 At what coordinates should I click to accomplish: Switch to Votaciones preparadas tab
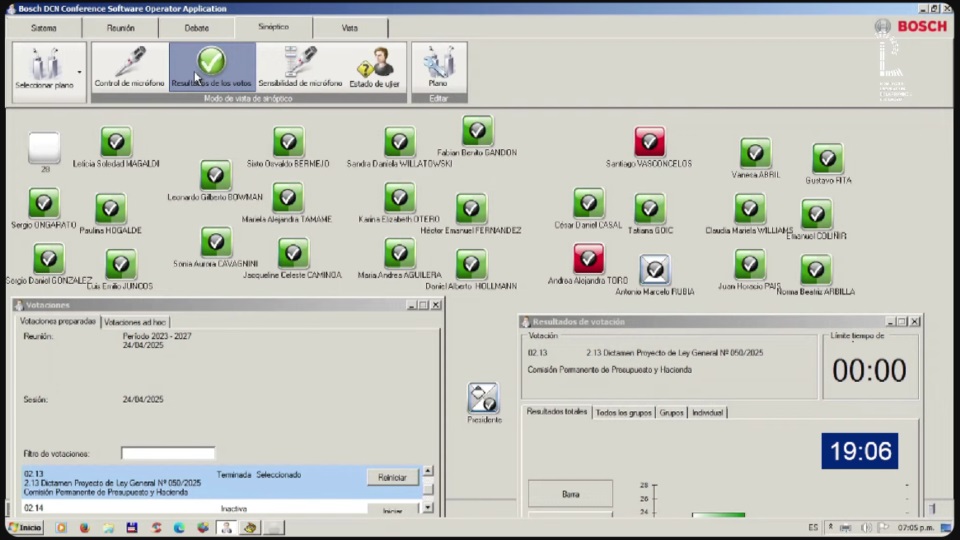[58, 321]
